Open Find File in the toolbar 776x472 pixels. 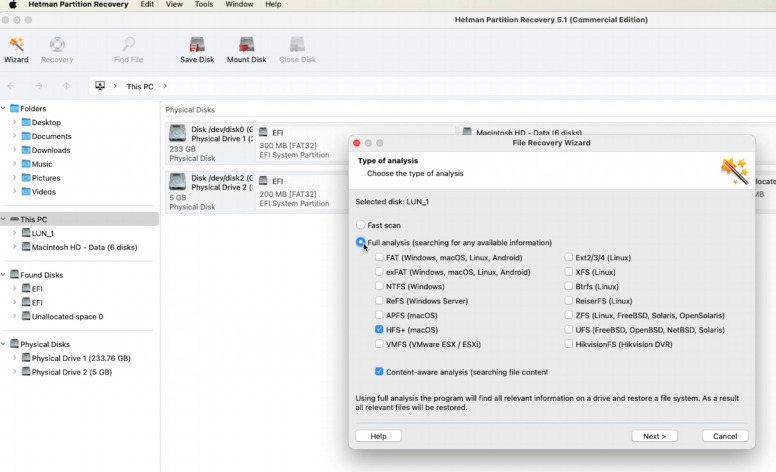128,50
